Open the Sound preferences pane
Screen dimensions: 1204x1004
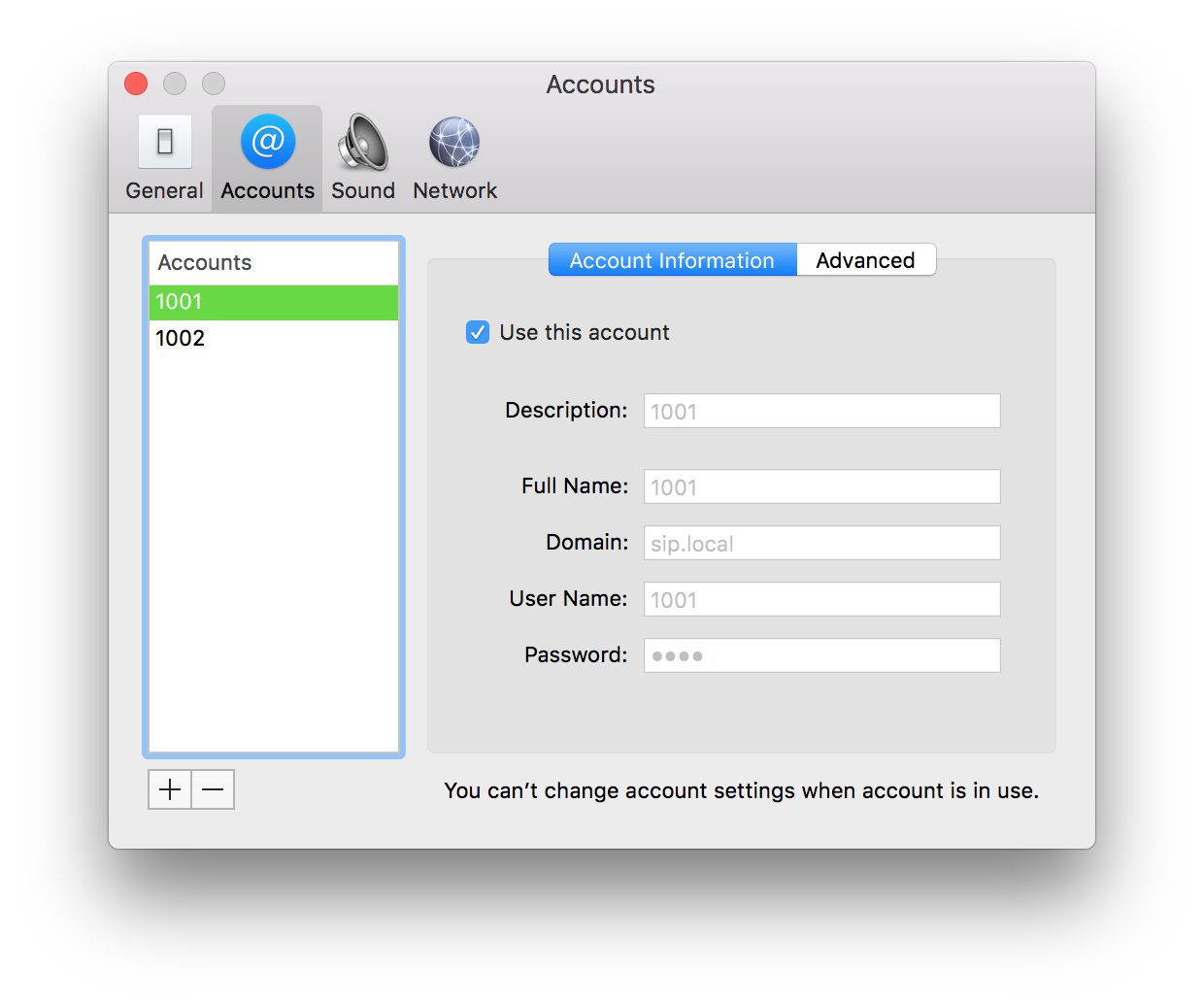coord(363,158)
